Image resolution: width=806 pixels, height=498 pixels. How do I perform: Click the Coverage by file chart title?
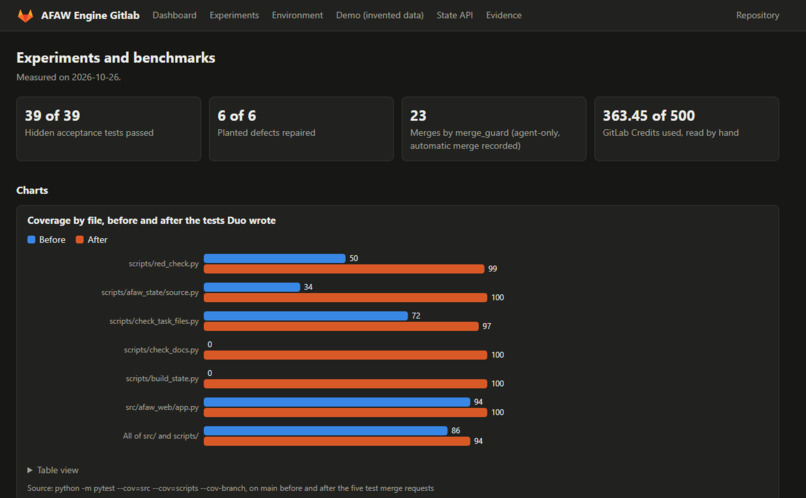coord(151,220)
